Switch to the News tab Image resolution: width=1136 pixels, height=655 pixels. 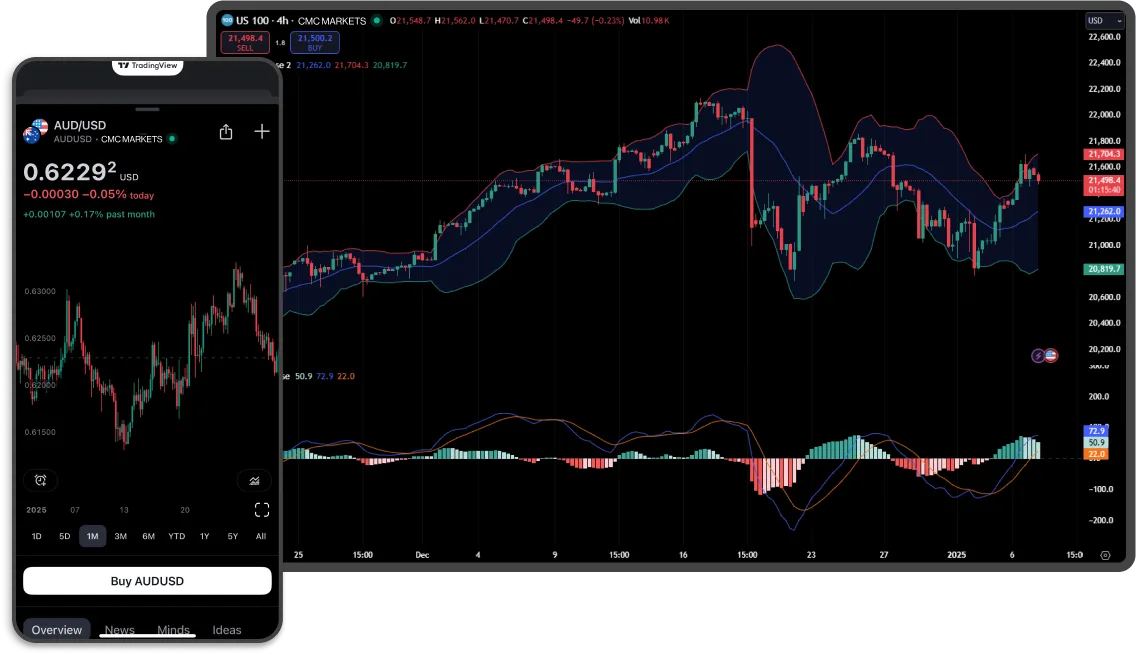coord(119,629)
